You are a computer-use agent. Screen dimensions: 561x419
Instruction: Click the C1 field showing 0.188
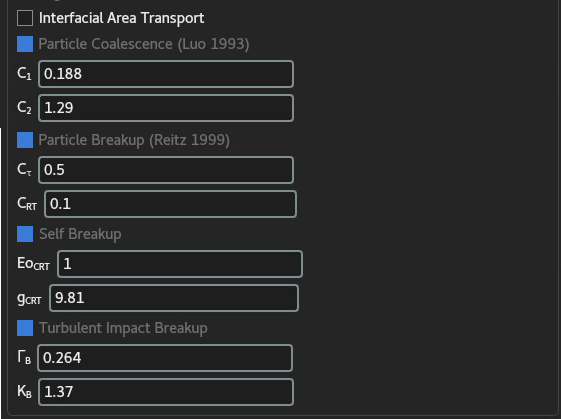pos(166,74)
